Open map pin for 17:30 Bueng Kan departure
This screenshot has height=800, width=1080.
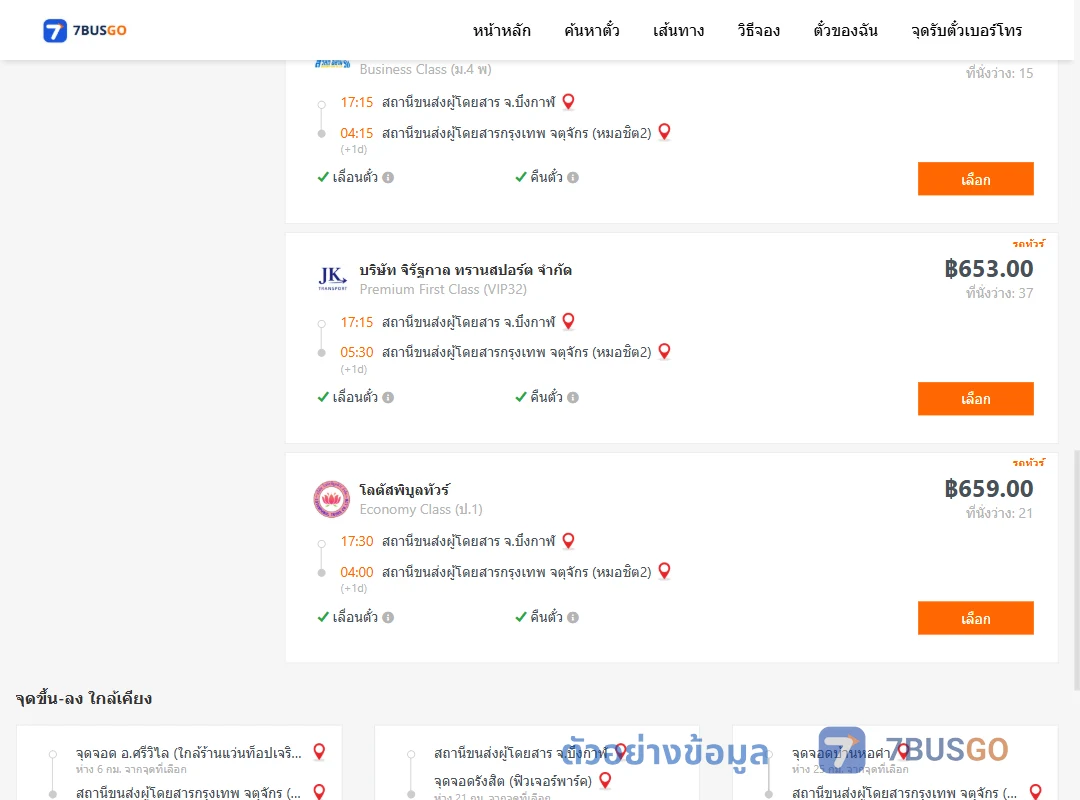tap(568, 541)
